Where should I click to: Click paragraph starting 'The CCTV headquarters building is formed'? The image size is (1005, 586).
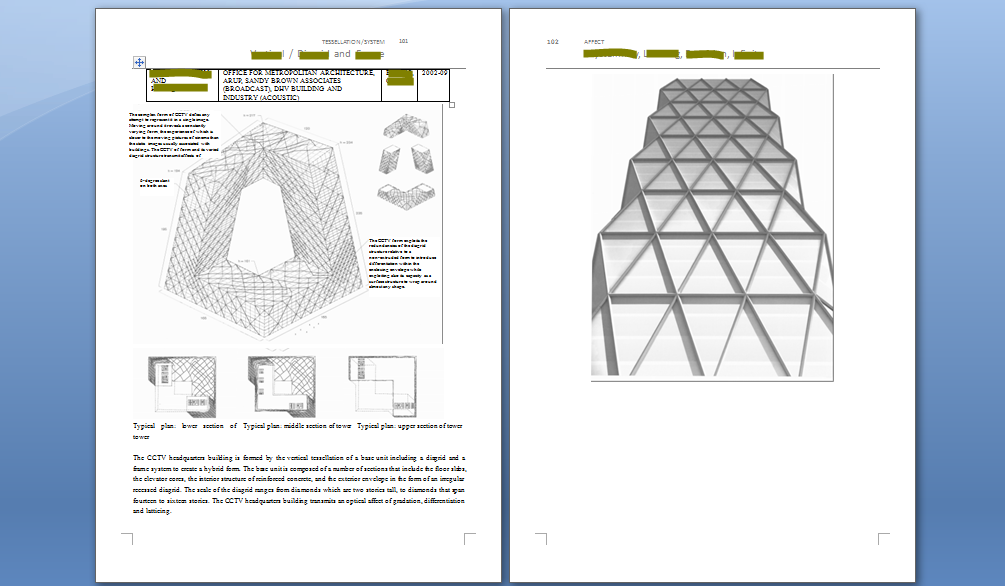299,484
